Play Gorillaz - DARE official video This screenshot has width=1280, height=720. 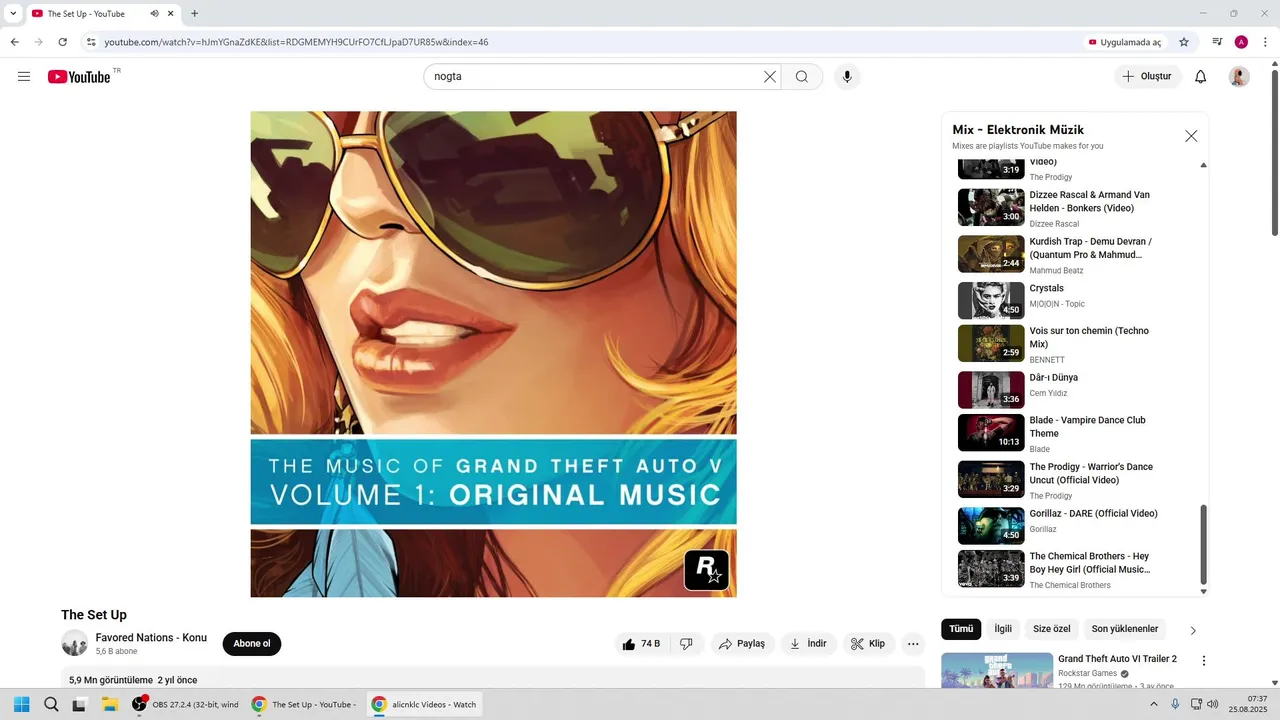[x=1075, y=526]
